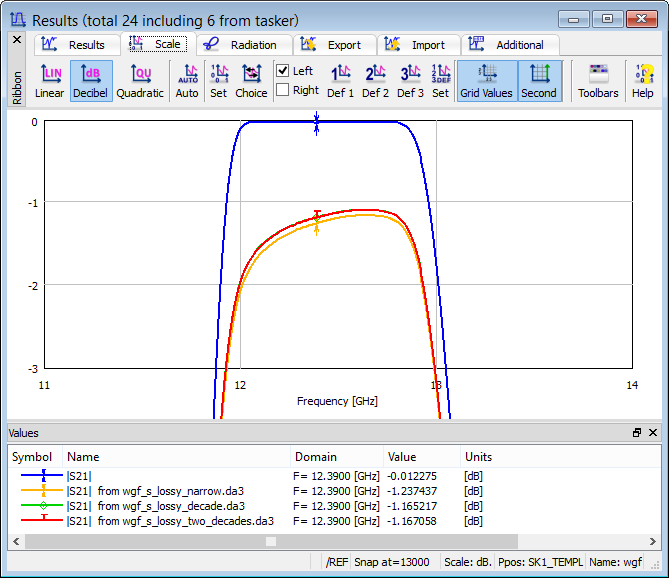Click the vertical Ribbon label
Screen dimensions: 669x578
(x=17, y=88)
